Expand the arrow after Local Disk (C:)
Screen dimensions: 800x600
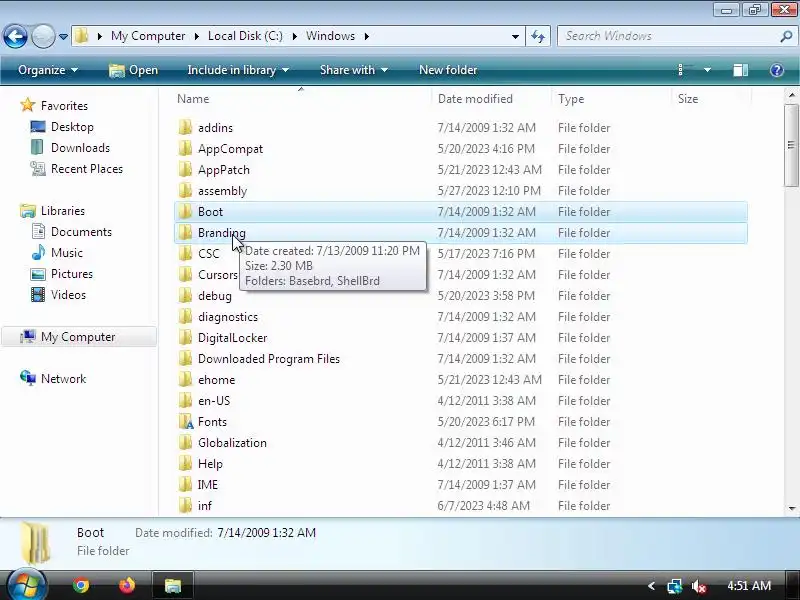tap(294, 36)
